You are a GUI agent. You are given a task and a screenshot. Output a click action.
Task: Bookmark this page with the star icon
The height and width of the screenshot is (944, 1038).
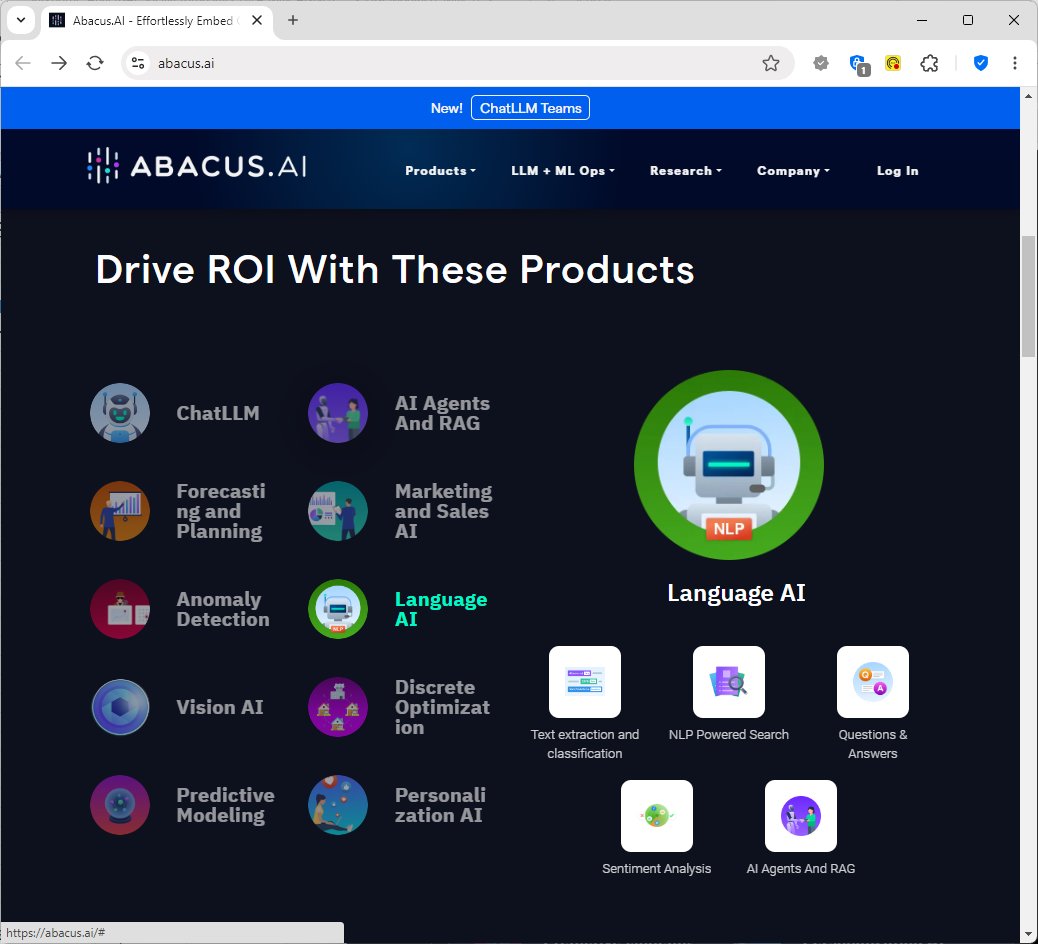(771, 63)
